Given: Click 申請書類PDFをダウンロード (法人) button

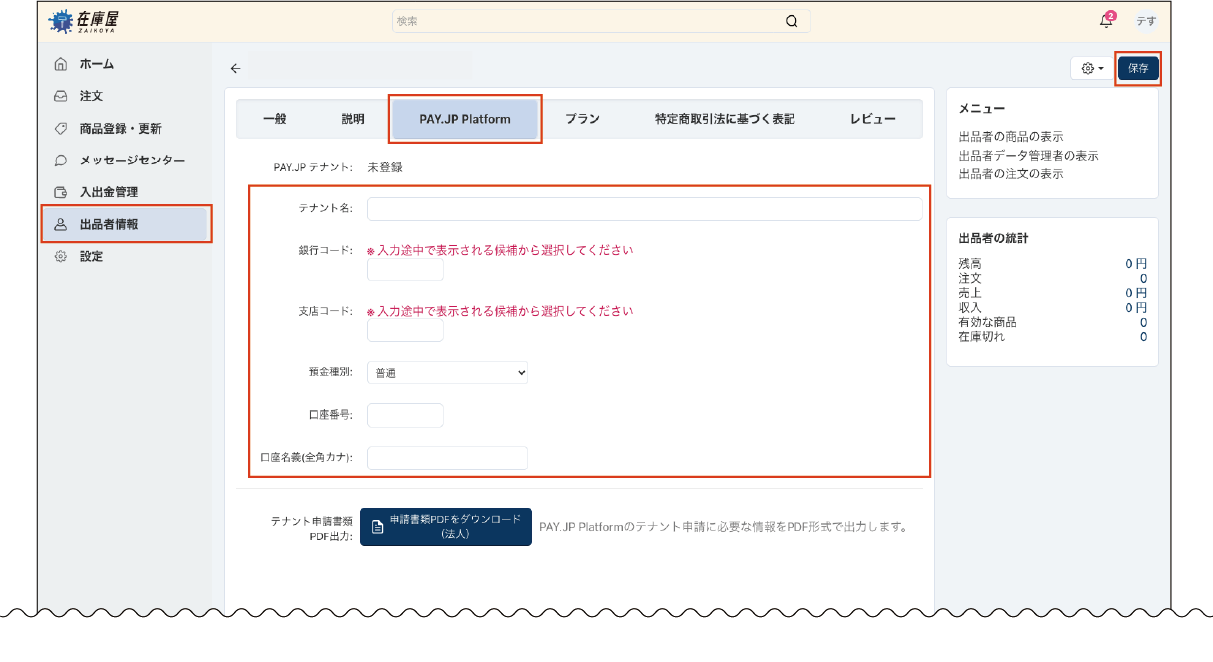Looking at the screenshot, I should point(445,527).
